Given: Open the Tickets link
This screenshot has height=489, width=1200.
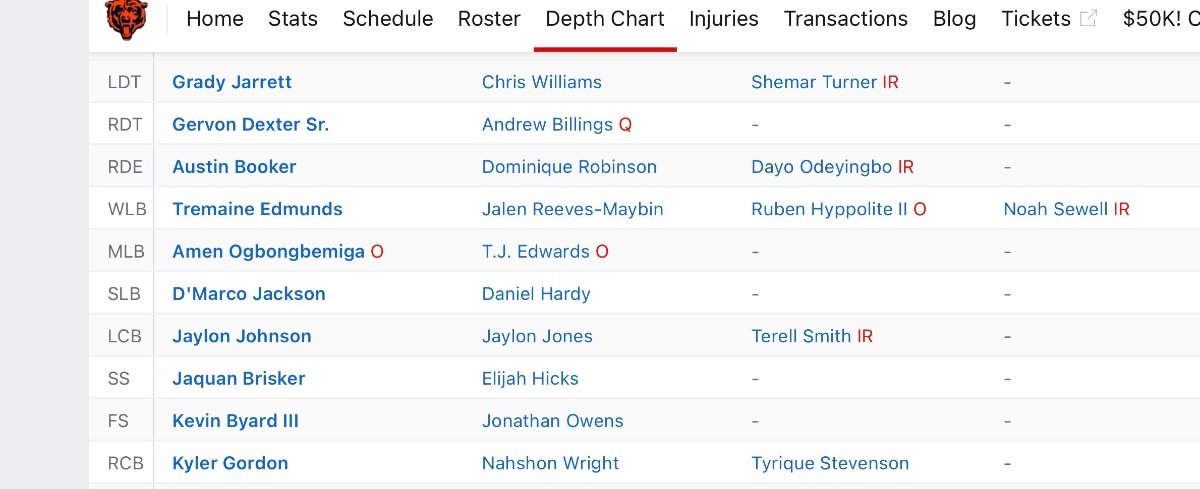Looking at the screenshot, I should [1036, 19].
